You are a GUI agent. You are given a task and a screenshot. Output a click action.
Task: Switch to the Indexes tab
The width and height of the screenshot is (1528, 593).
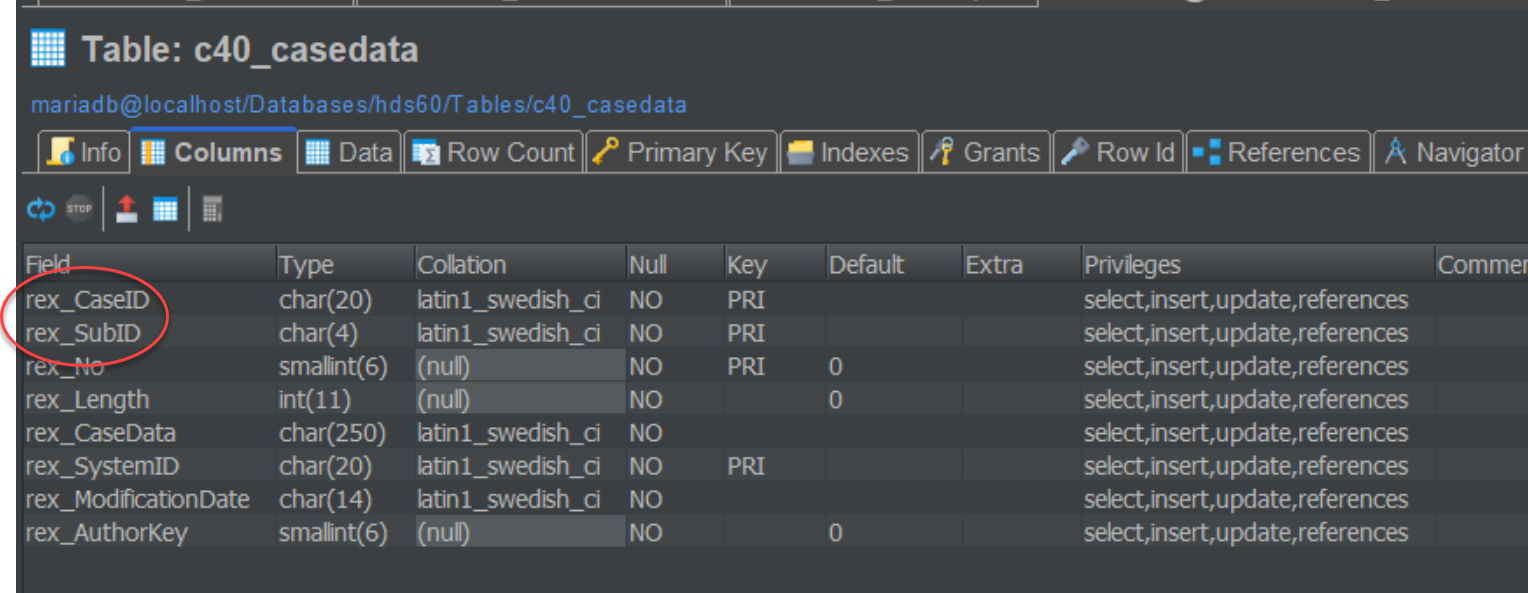(x=849, y=152)
